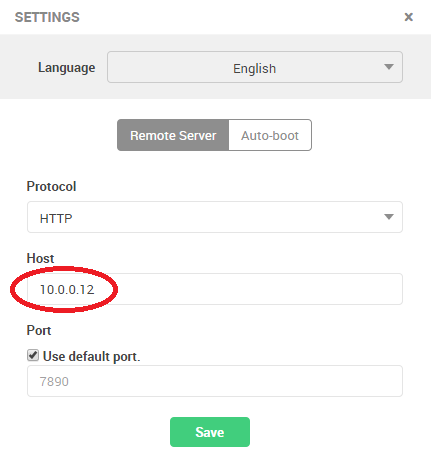Close the Settings dialog with the X
Image resolution: width=431 pixels, height=466 pixels.
coord(408,17)
